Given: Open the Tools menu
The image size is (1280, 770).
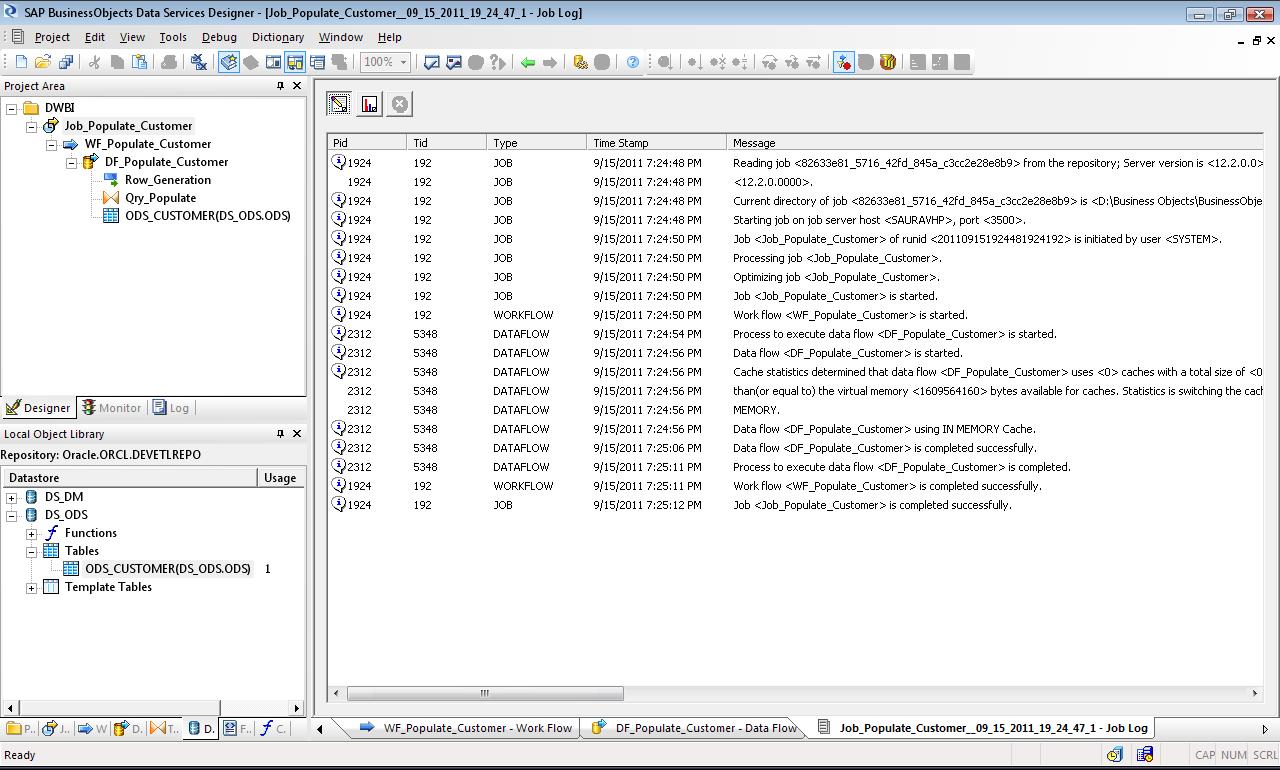Looking at the screenshot, I should (x=173, y=37).
